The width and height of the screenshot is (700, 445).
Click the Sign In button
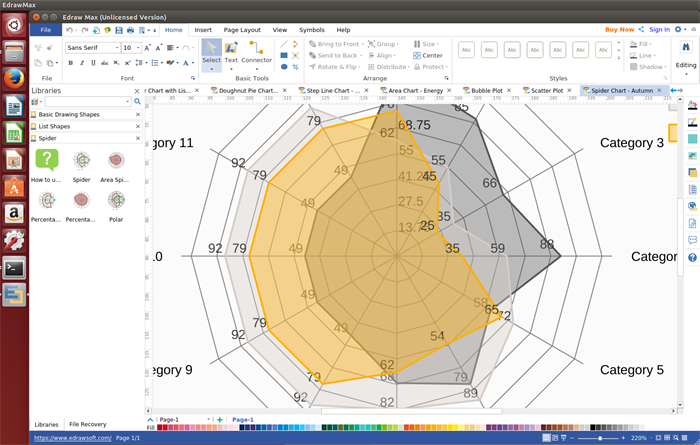coord(659,30)
